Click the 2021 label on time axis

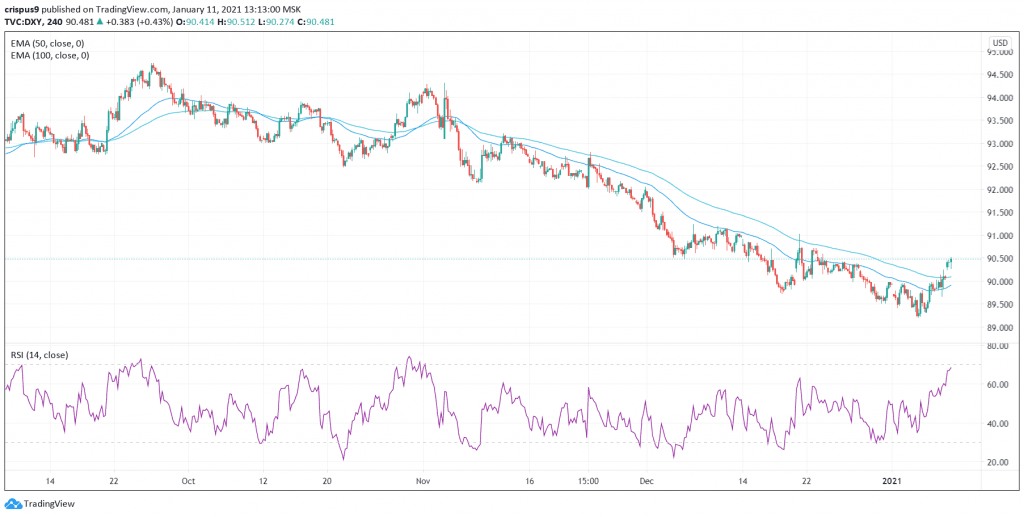click(x=891, y=481)
